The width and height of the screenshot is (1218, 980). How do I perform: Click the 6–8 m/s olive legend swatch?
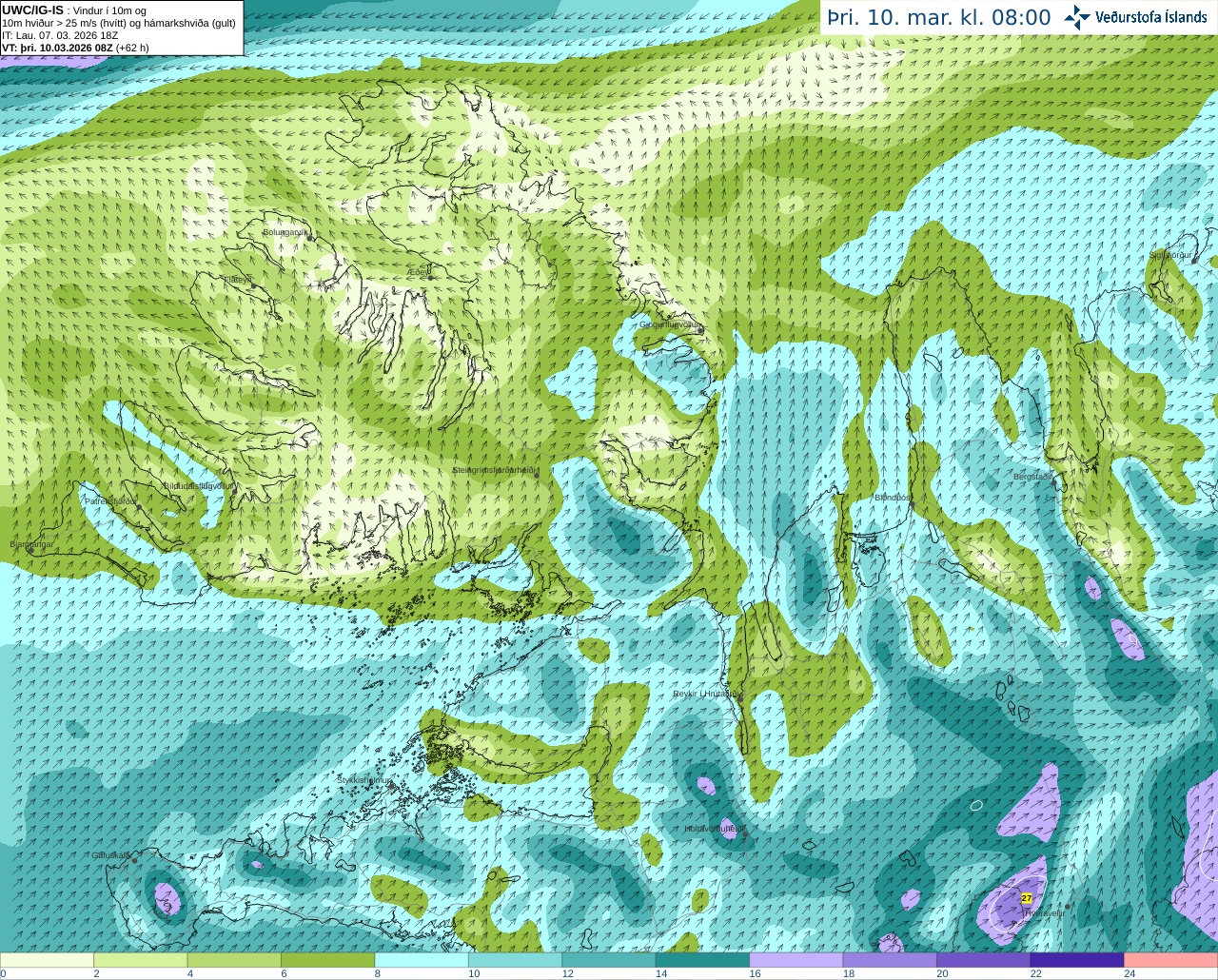pyautogui.click(x=327, y=960)
